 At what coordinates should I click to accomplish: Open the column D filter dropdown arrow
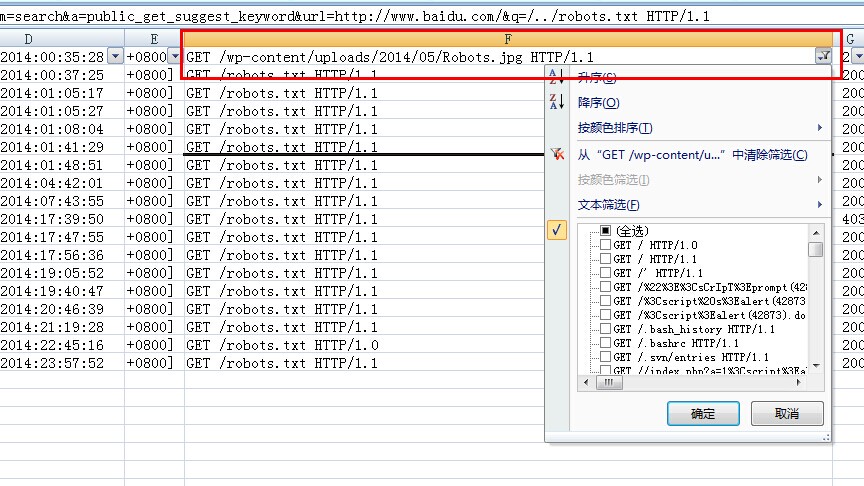(x=114, y=57)
